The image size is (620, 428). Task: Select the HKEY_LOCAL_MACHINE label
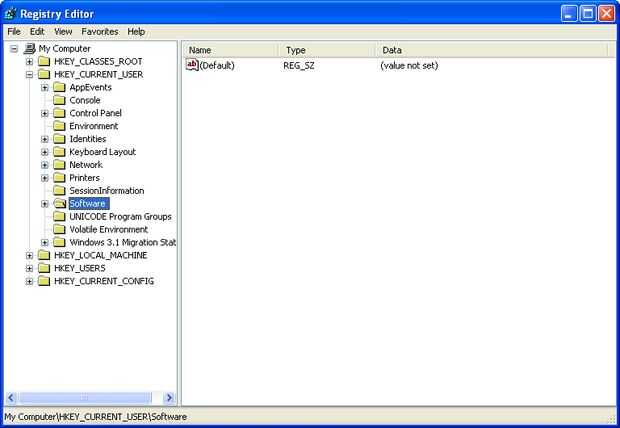tap(100, 256)
